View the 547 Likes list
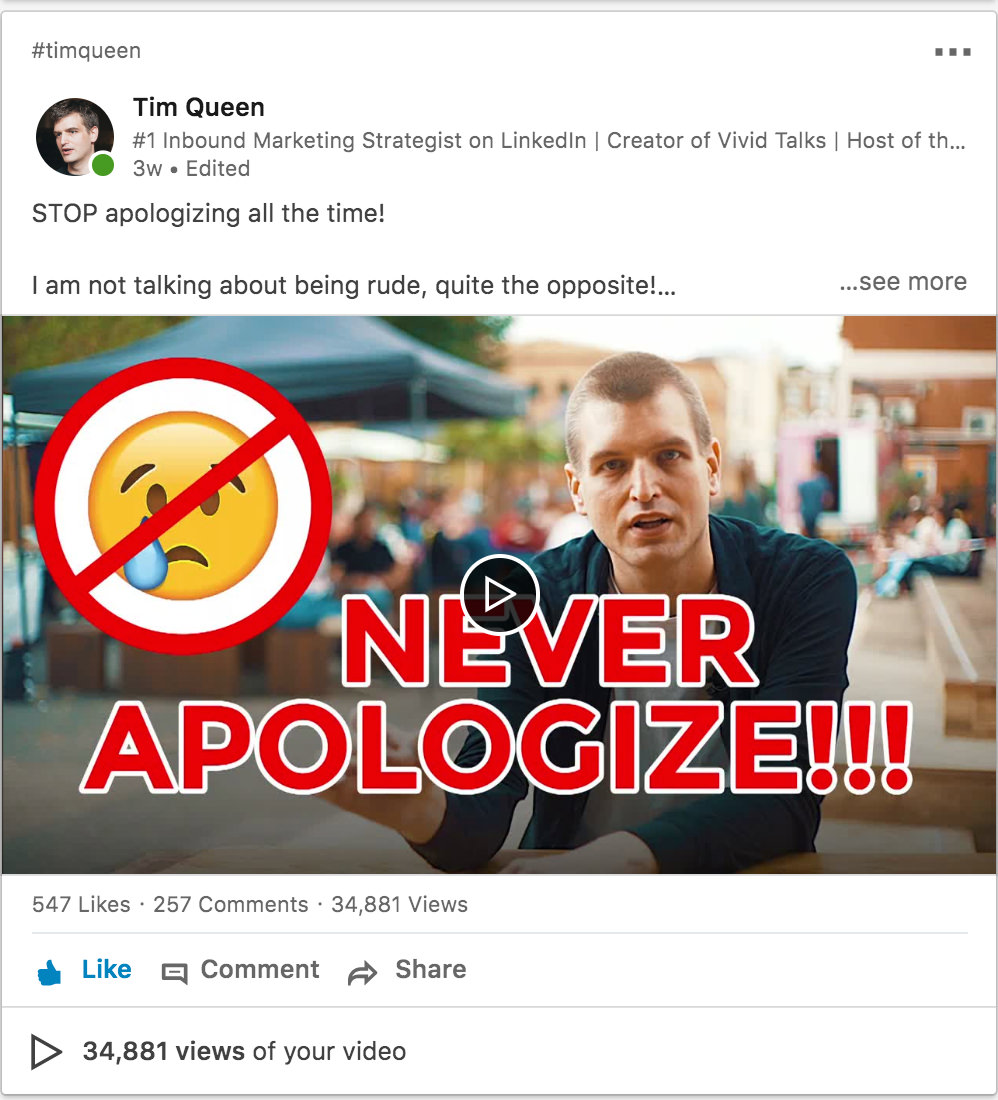This screenshot has width=998, height=1100. 81,904
